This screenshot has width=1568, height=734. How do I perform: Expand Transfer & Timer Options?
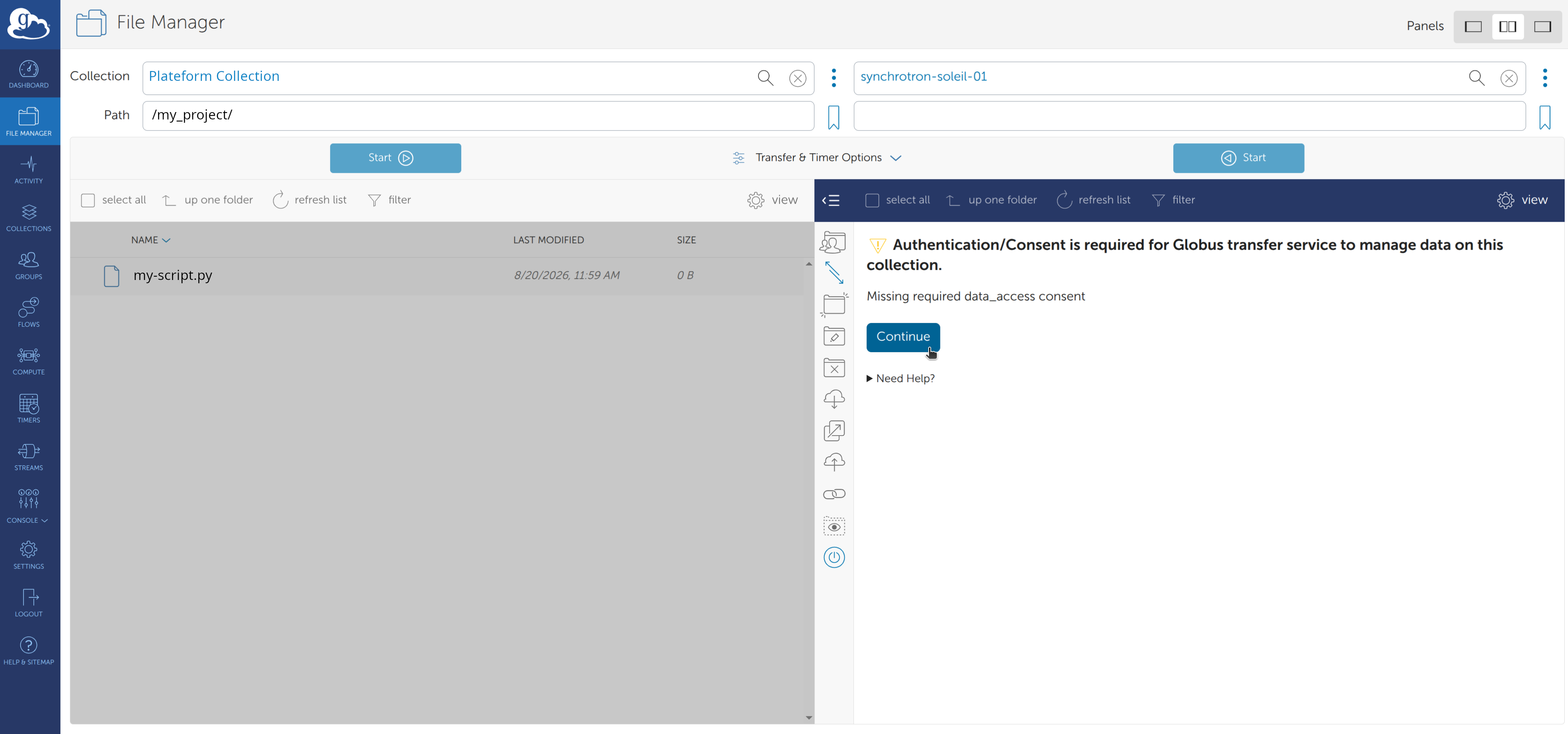(x=817, y=158)
